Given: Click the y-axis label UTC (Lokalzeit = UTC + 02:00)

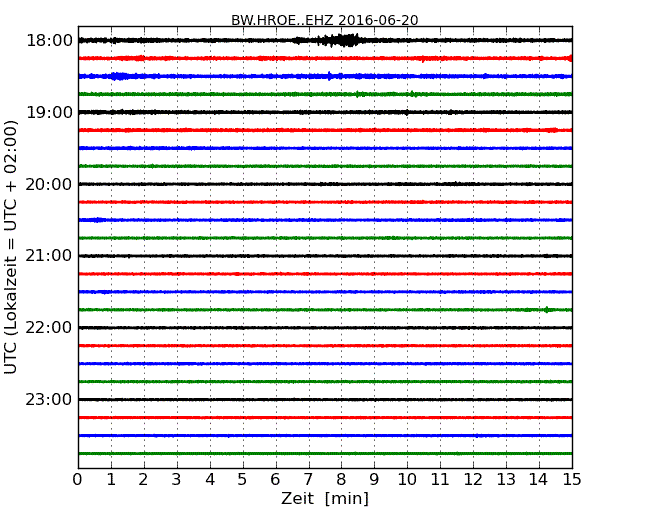Looking at the screenshot, I should 11,247.
